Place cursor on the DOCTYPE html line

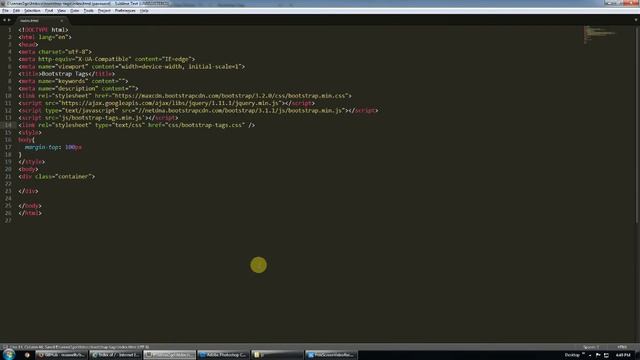pyautogui.click(x=43, y=30)
